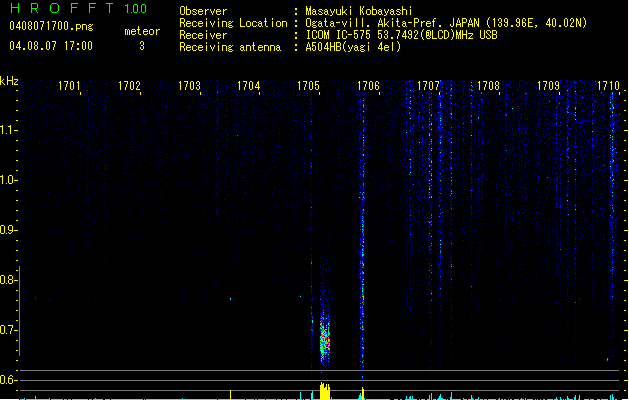629x400 pixels.
Task: Click the Receiving Location field label
Action: 233,23
